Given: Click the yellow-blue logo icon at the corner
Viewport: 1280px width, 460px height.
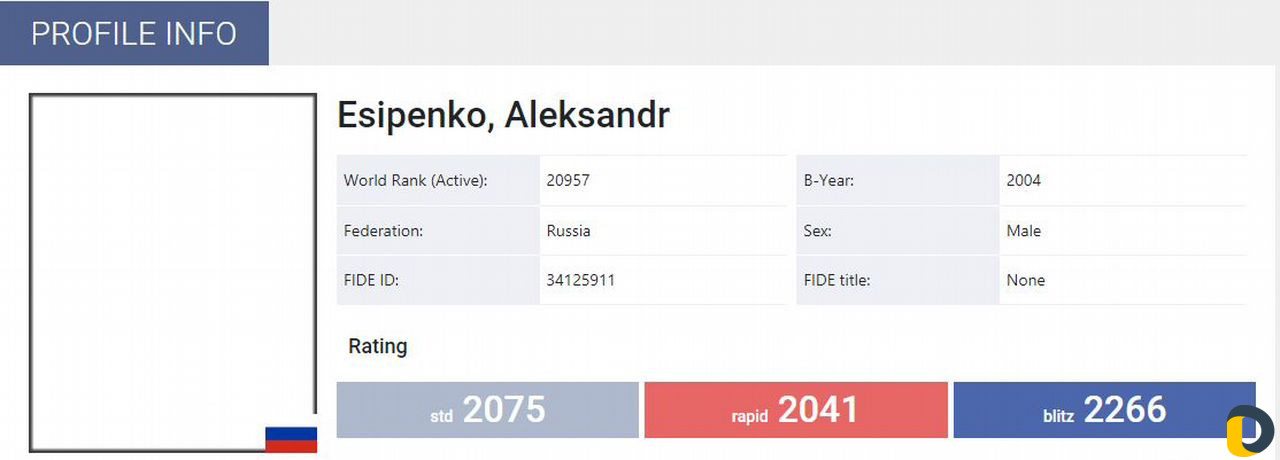Looking at the screenshot, I should coord(1250,431).
